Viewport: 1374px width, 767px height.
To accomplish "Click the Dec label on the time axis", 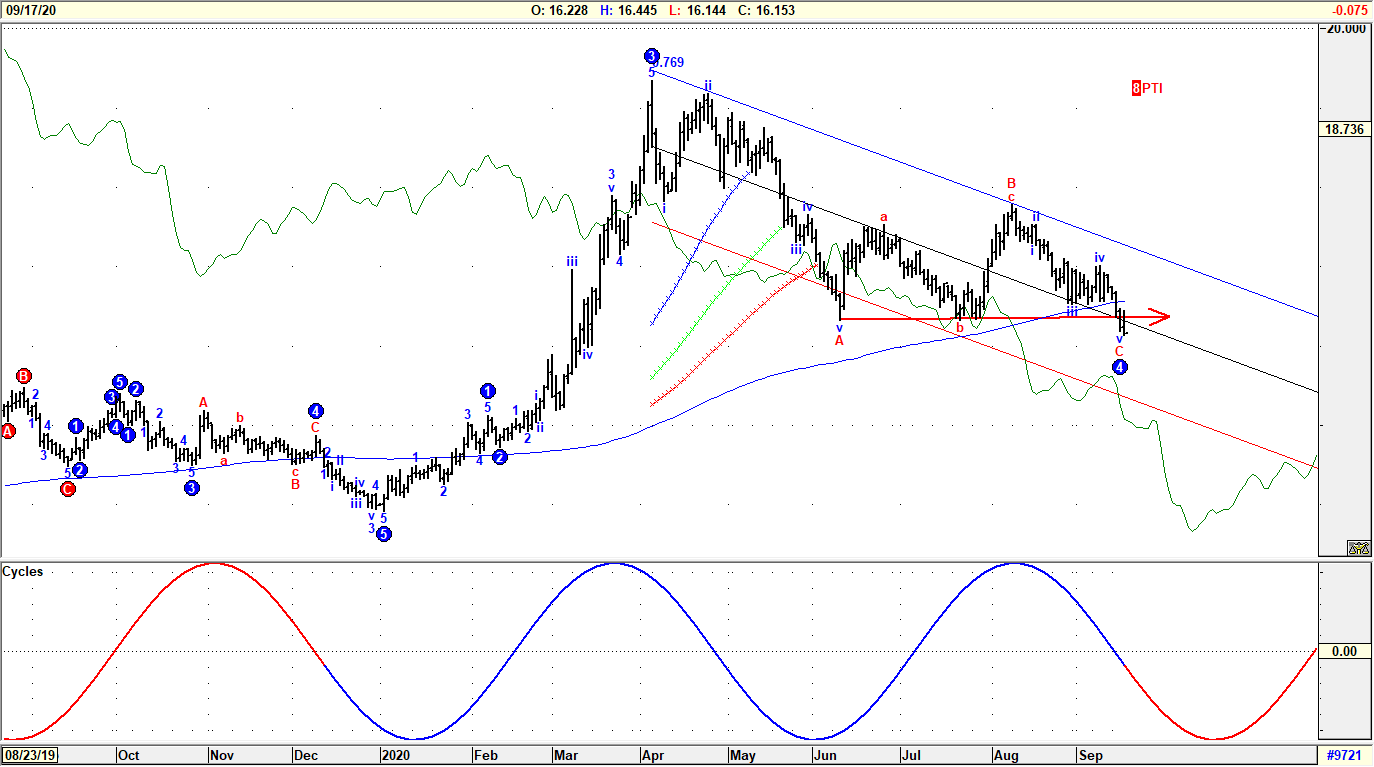I will (x=305, y=755).
